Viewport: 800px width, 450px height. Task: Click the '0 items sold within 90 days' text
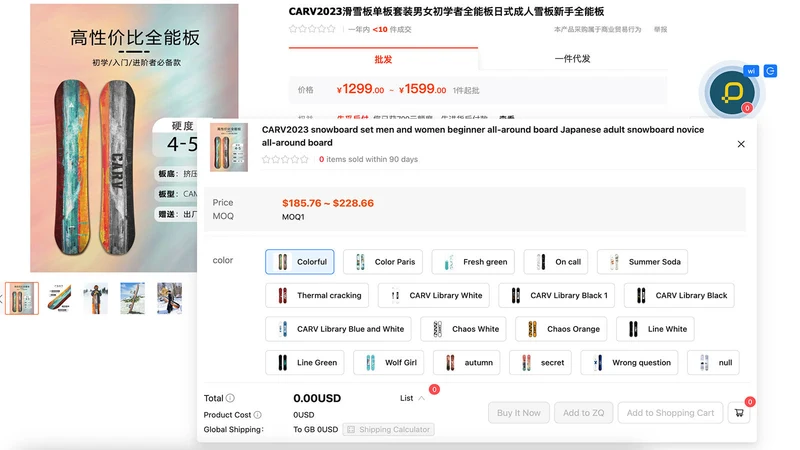pyautogui.click(x=368, y=159)
